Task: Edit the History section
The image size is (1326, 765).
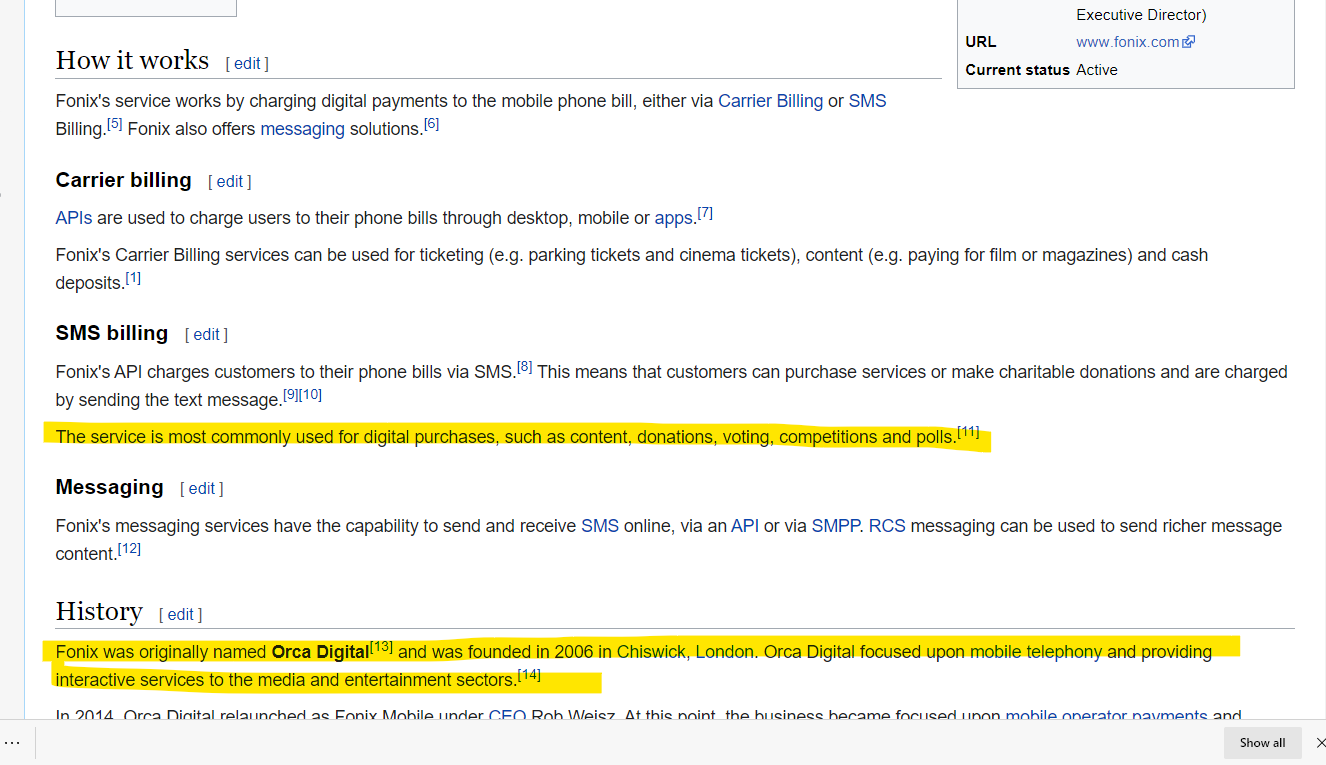Action: pos(180,614)
